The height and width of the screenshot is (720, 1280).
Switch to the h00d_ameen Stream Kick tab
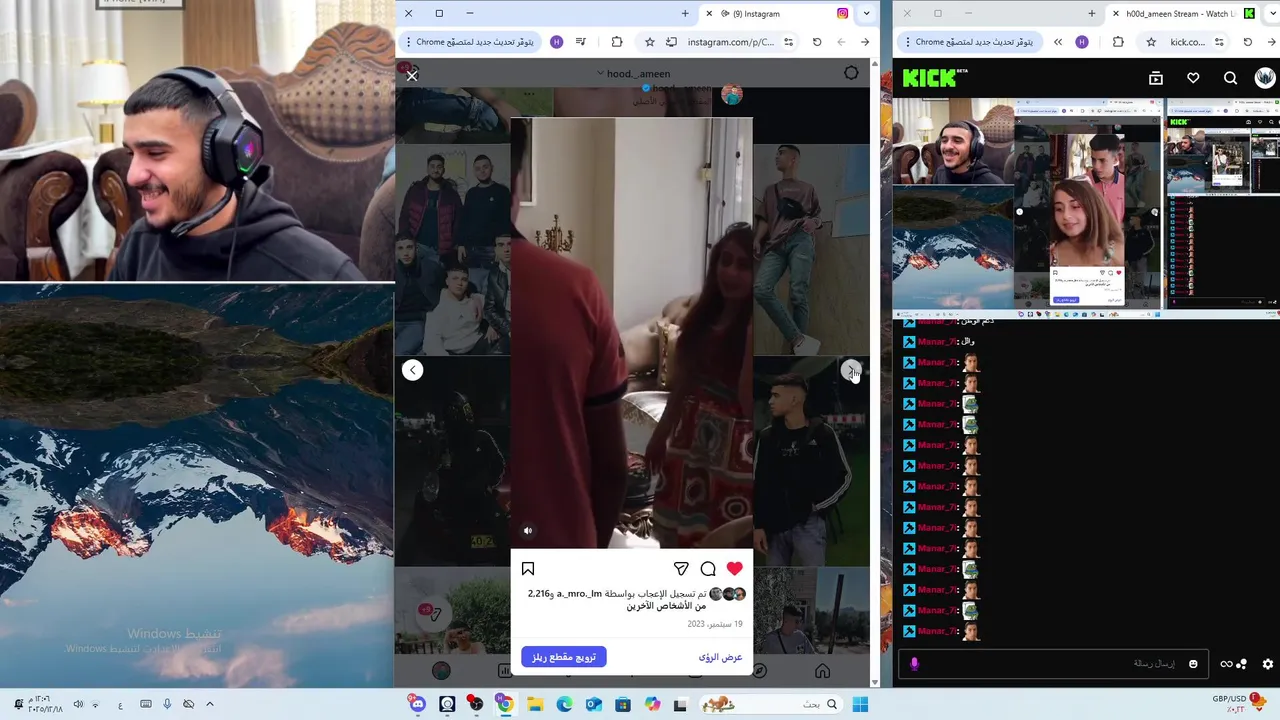[1180, 14]
